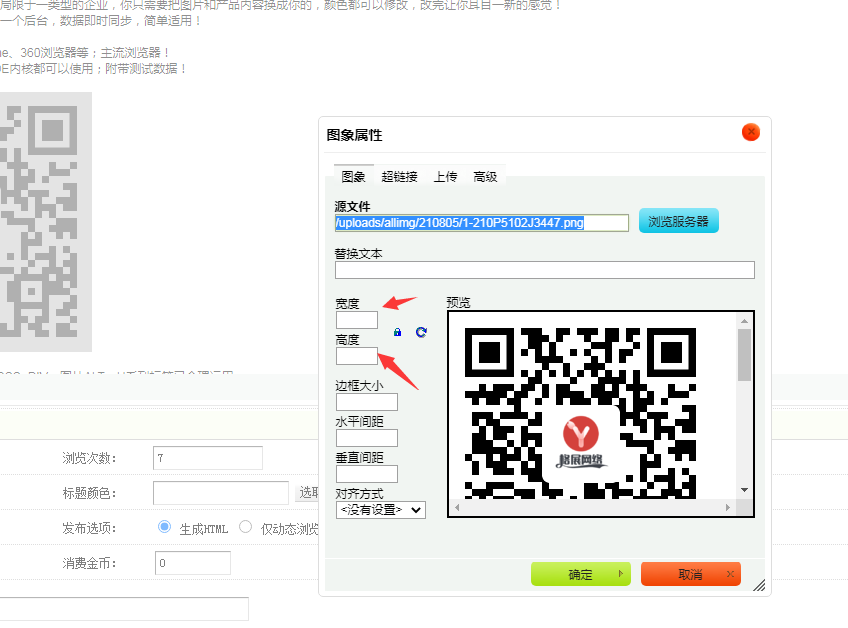The image size is (848, 628).
Task: Close the 图象属性 dialog with red X
Action: (751, 132)
